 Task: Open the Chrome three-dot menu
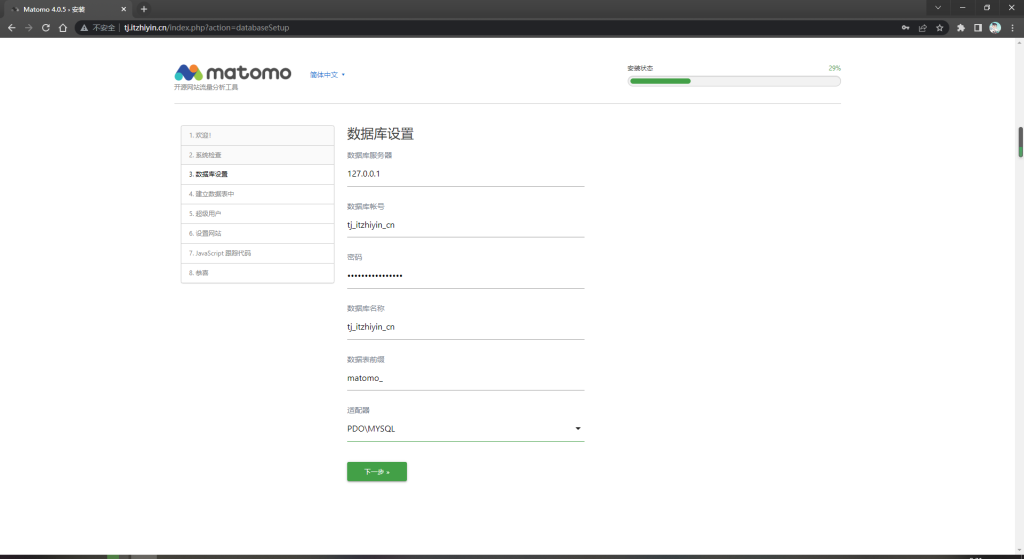pos(1012,28)
